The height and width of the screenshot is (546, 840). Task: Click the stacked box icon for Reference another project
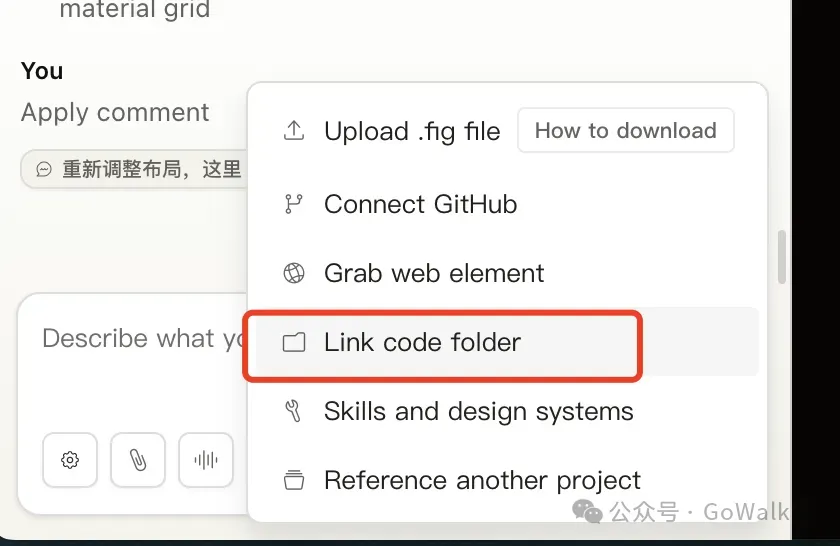[294, 480]
